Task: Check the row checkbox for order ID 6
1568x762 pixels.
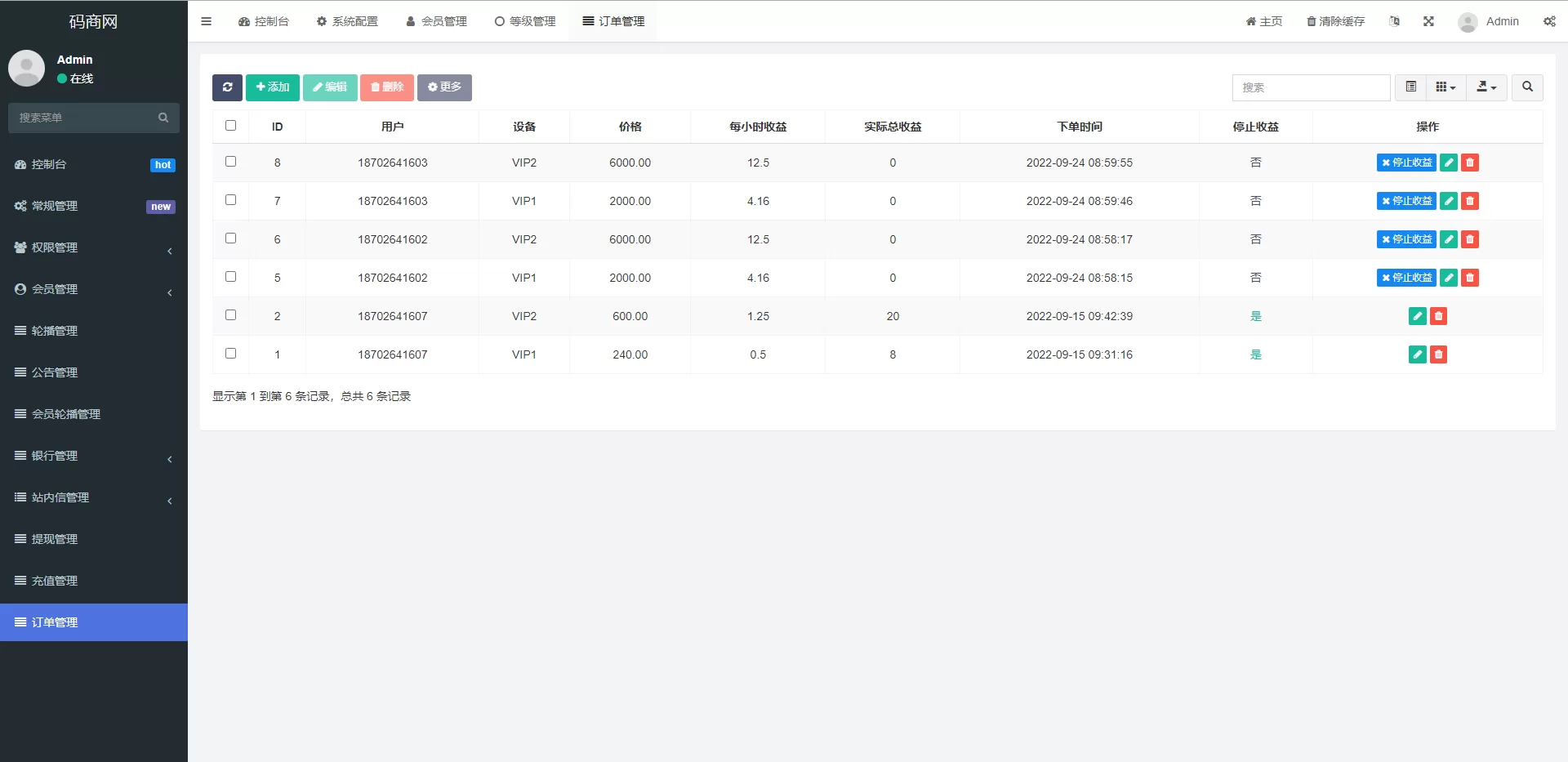Action: point(230,238)
